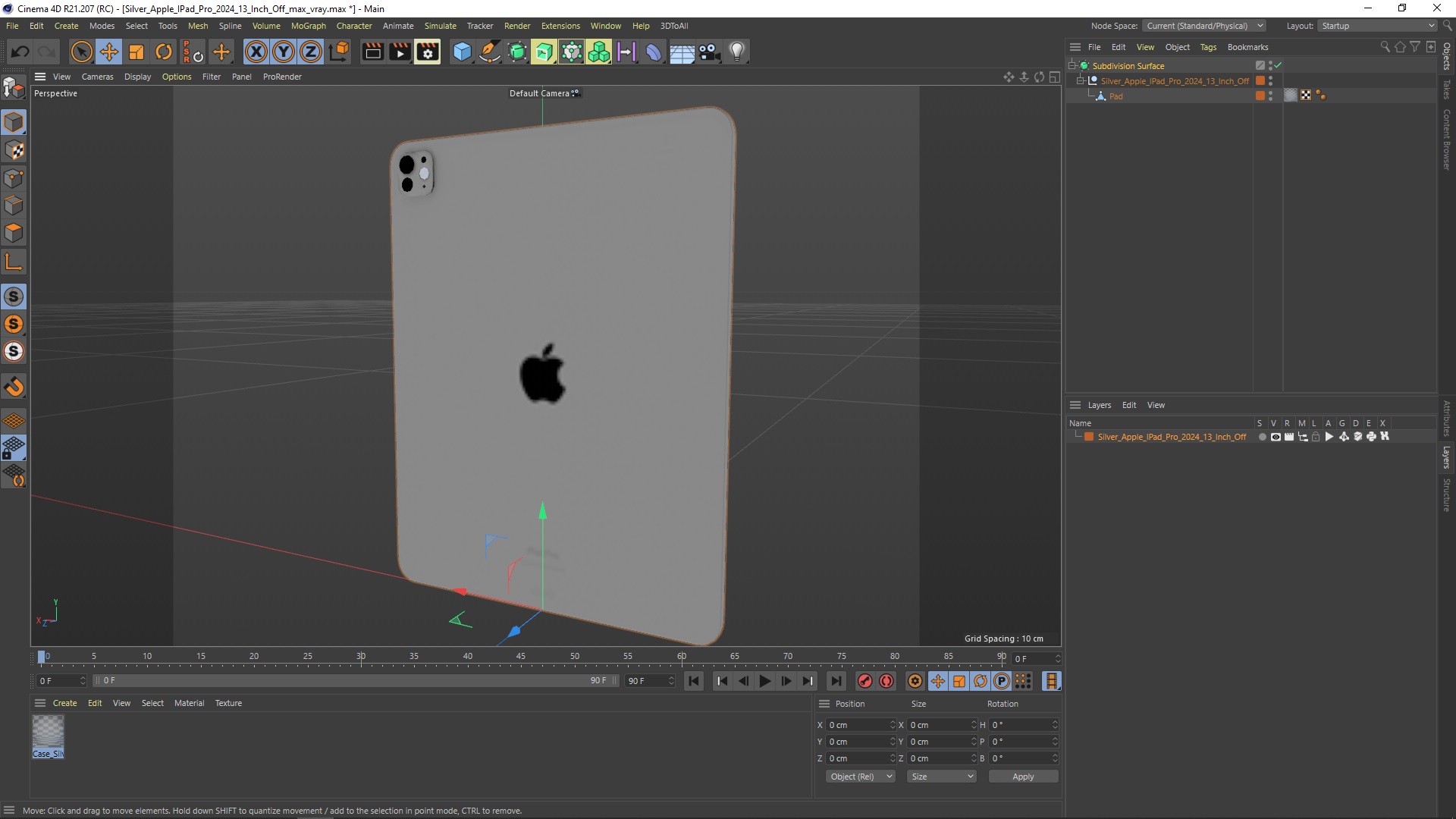The width and height of the screenshot is (1456, 819).
Task: Click the Rotation H input field
Action: [1024, 725]
